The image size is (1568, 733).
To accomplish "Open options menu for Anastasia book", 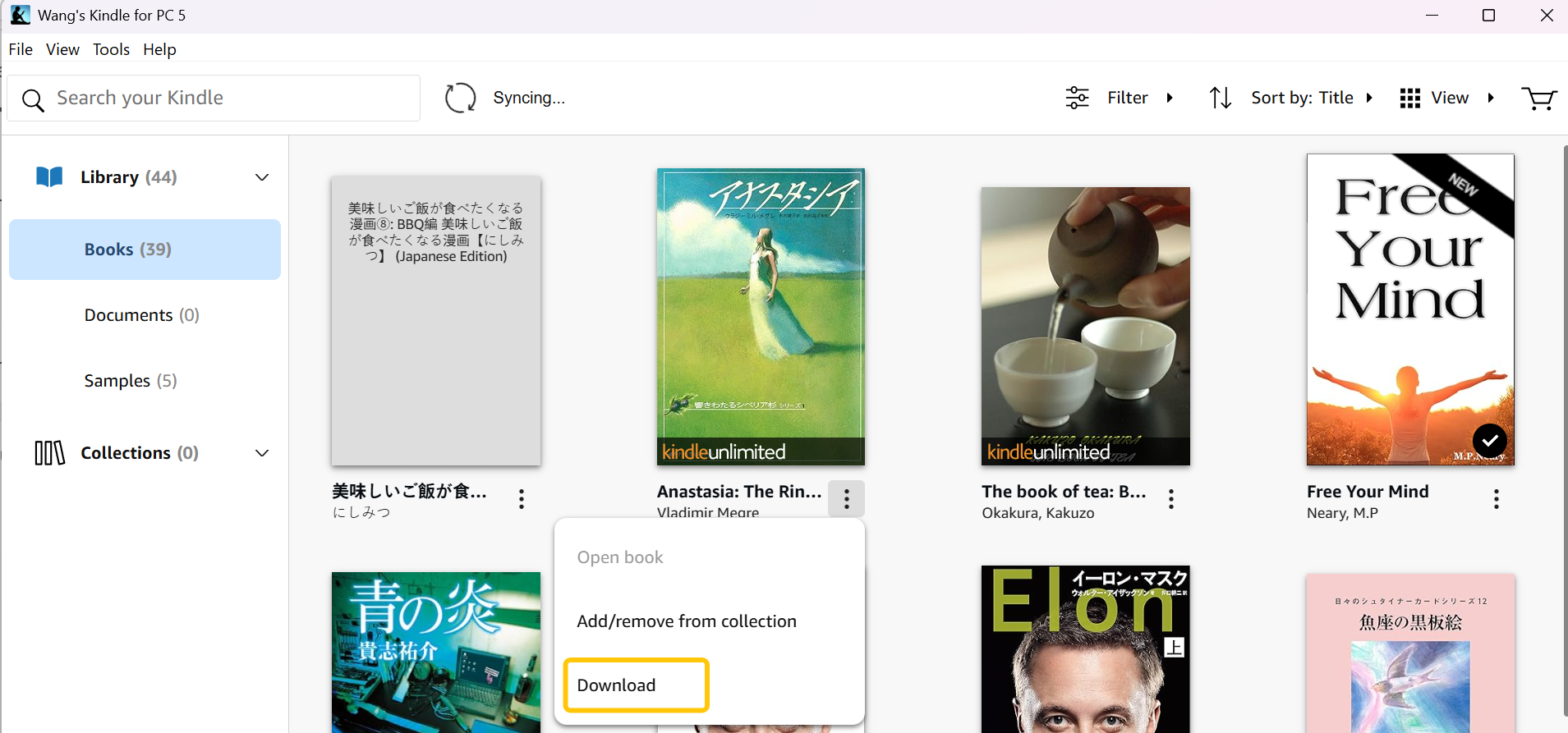I will (x=846, y=498).
